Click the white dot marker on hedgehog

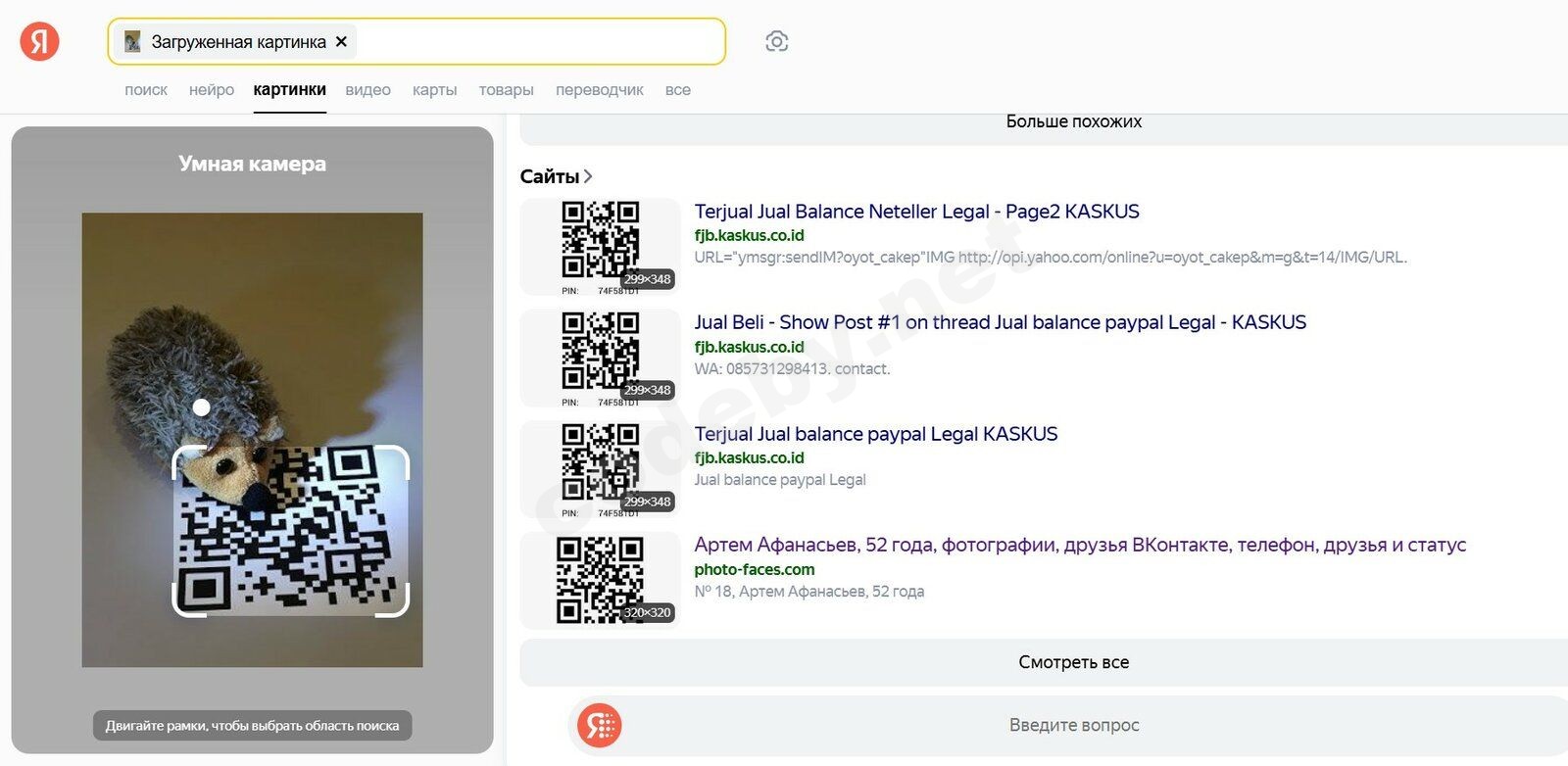(x=201, y=407)
